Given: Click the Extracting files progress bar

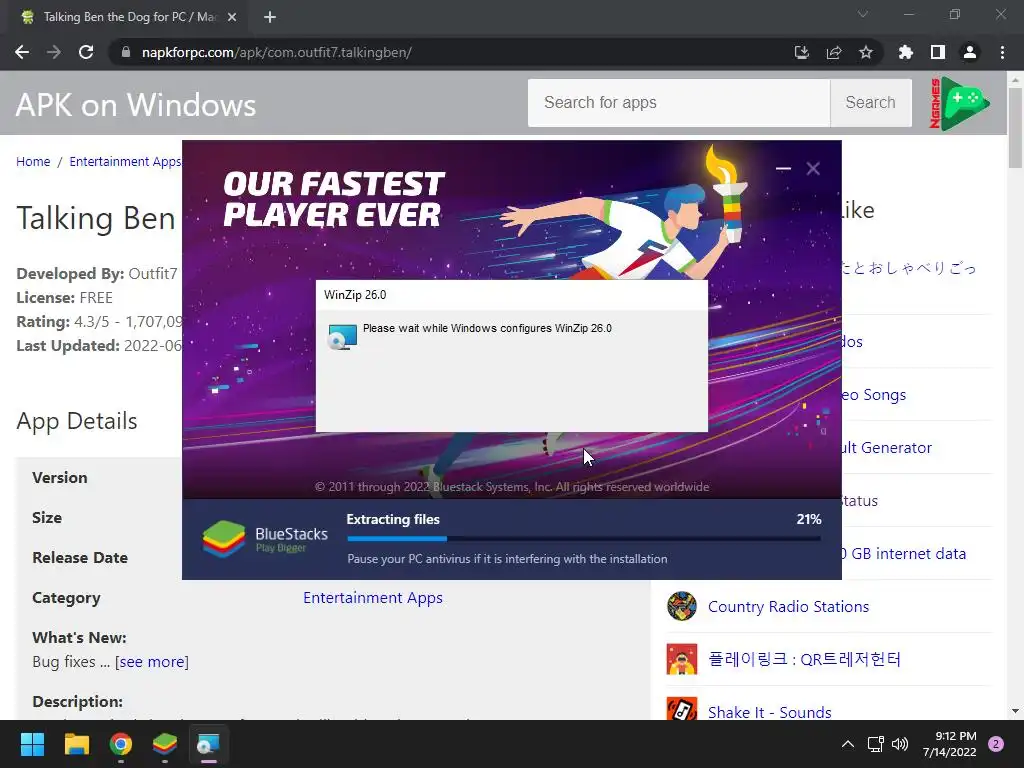Looking at the screenshot, I should [584, 539].
